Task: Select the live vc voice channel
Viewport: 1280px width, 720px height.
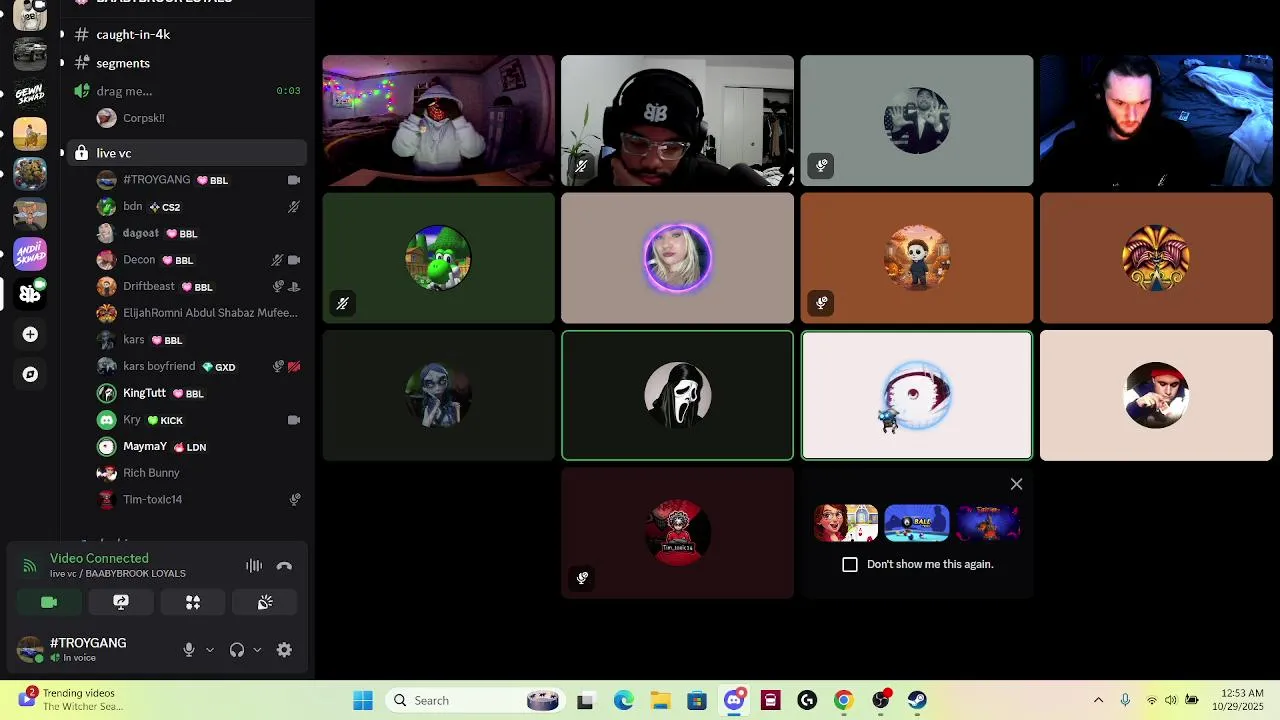Action: tap(185, 153)
